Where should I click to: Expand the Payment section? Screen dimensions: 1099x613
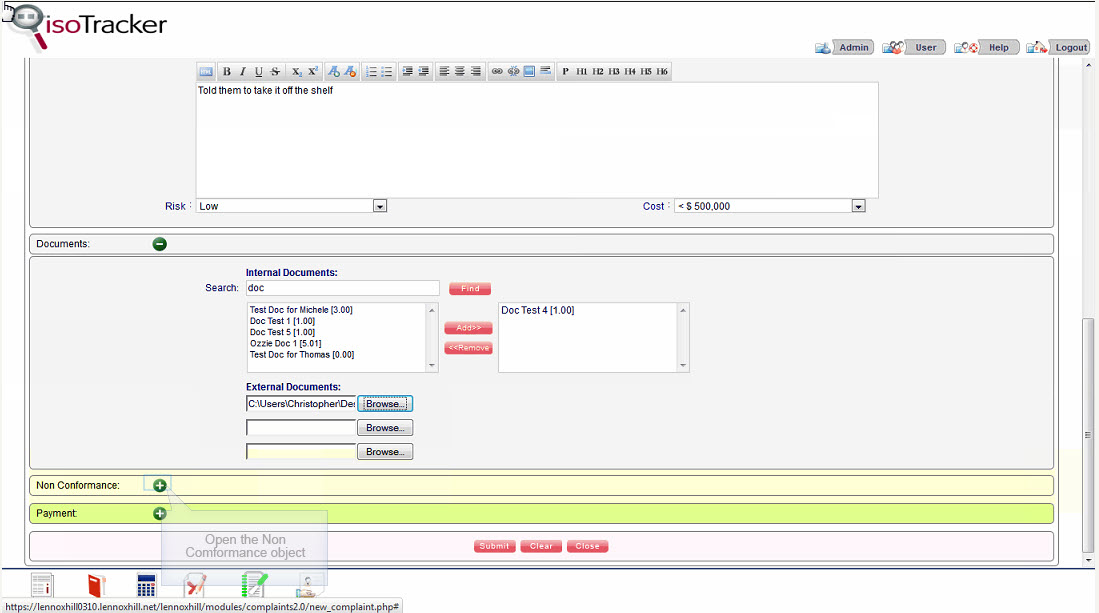158,513
